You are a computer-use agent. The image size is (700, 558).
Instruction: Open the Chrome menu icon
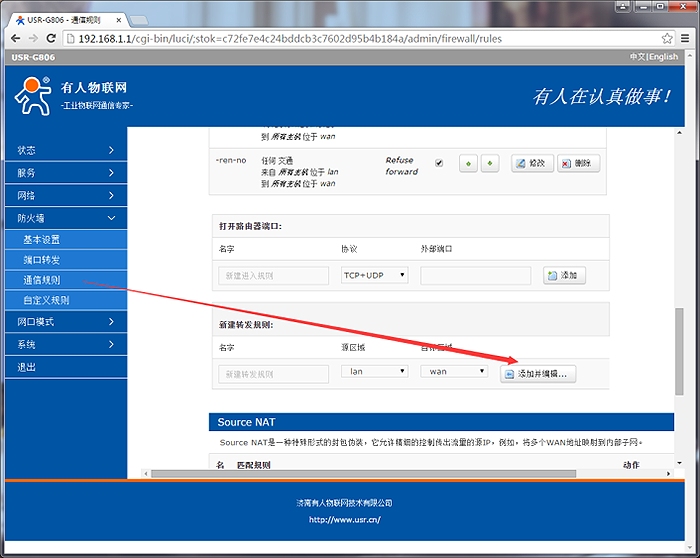pyautogui.click(x=686, y=38)
